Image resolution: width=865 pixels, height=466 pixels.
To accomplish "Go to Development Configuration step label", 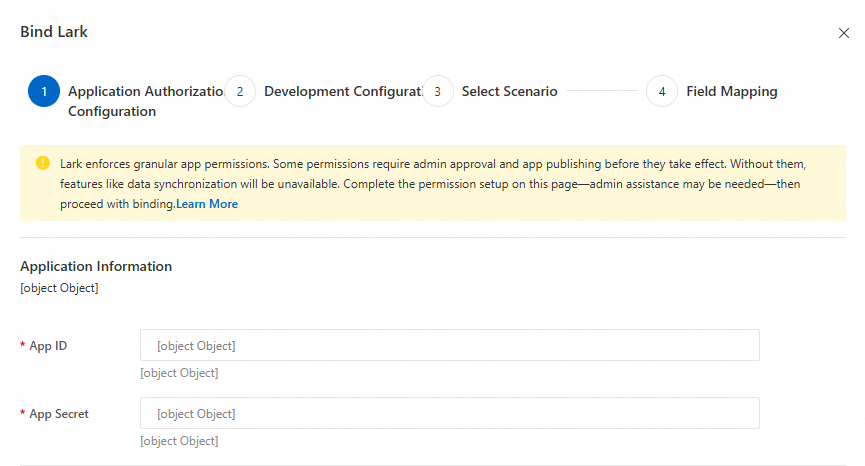I will pyautogui.click(x=343, y=91).
